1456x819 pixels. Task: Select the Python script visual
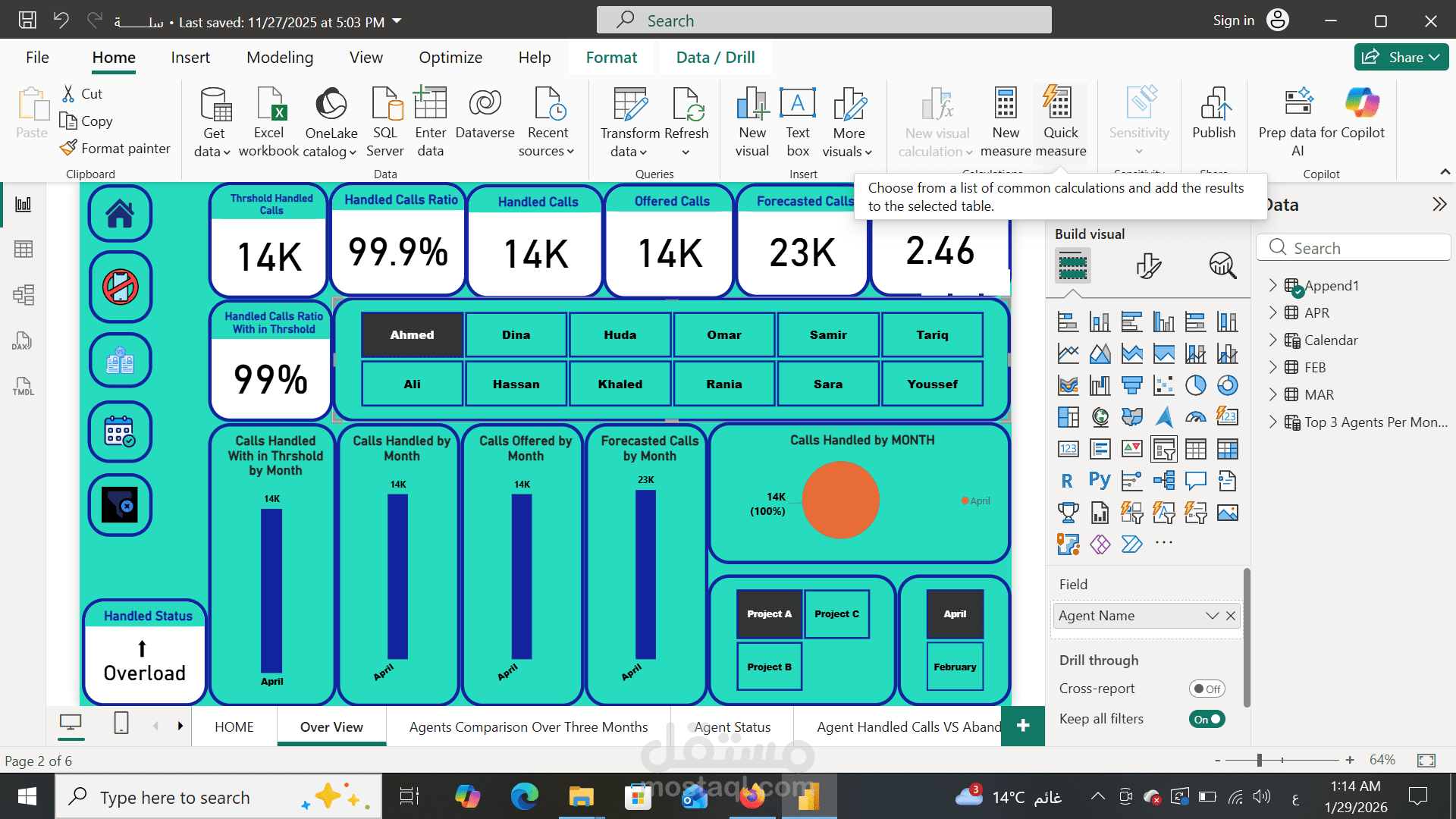(x=1100, y=480)
